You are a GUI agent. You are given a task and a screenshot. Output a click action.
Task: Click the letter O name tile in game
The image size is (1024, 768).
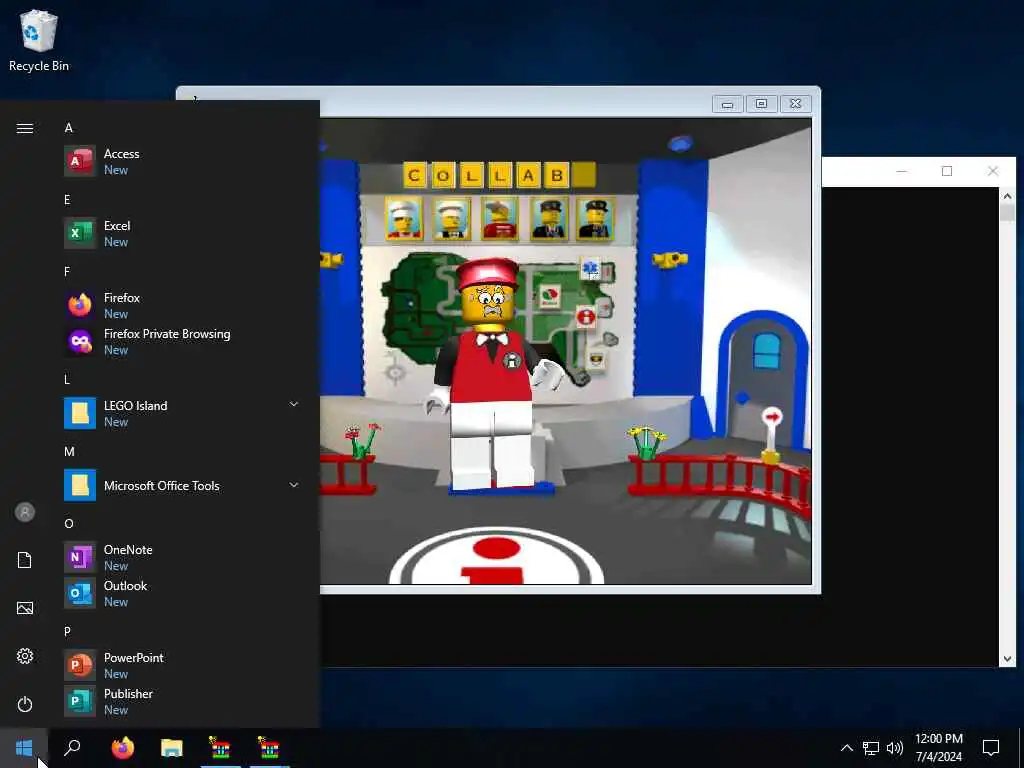(x=443, y=175)
